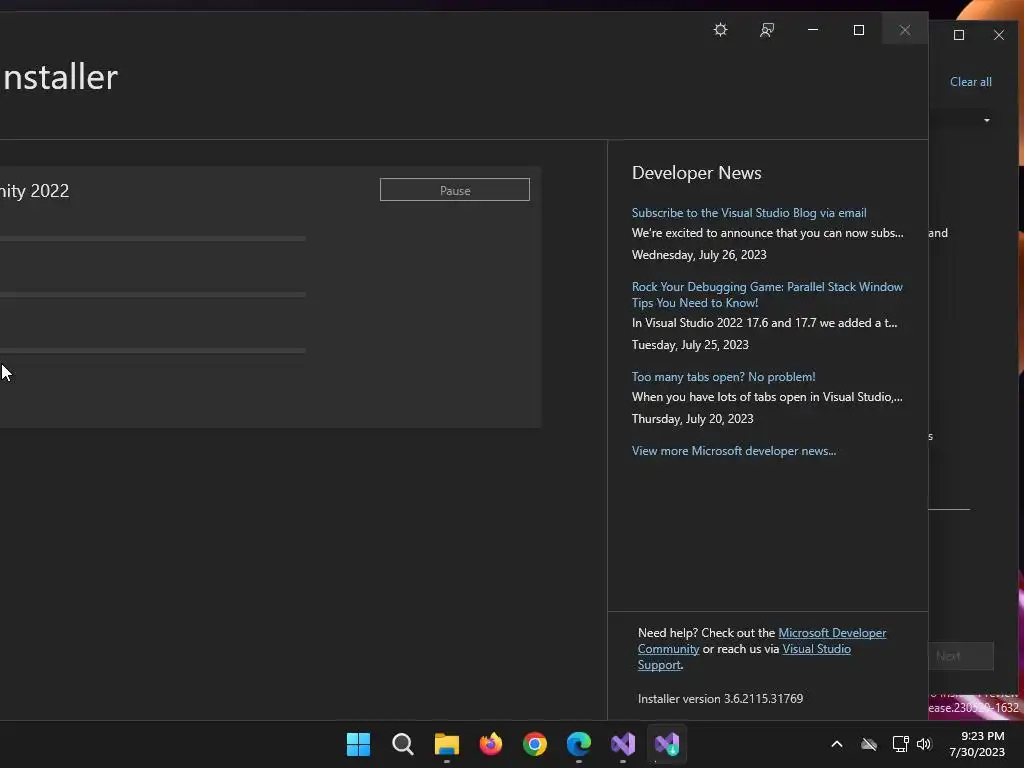The image size is (1024, 768).
Task: Launch Microsoft Edge from the taskbar
Action: click(579, 744)
